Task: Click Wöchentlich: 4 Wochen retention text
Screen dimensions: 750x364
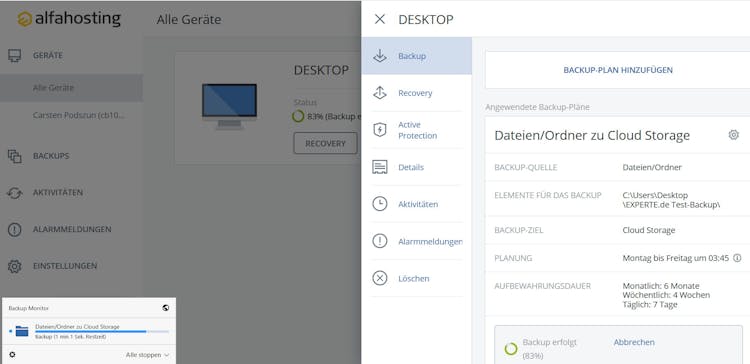Action: (x=666, y=295)
